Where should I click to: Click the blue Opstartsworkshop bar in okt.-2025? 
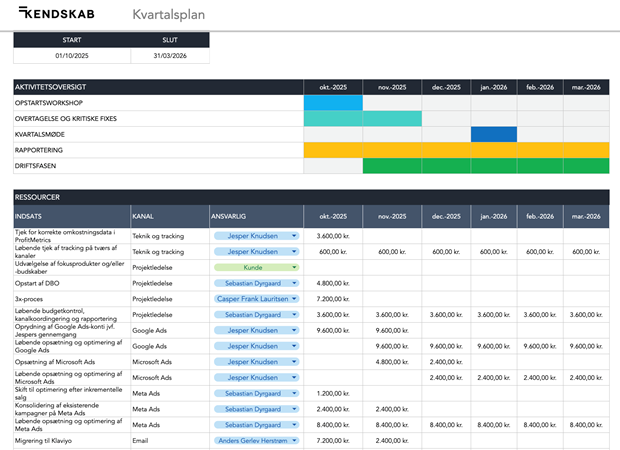coord(332,103)
